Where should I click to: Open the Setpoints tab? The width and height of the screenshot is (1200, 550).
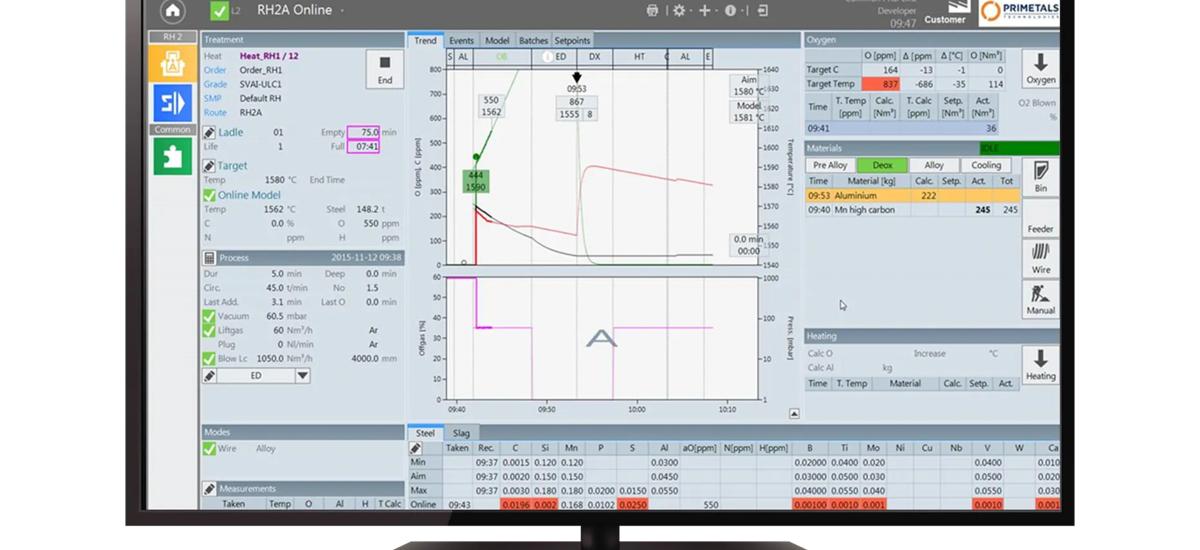click(572, 41)
